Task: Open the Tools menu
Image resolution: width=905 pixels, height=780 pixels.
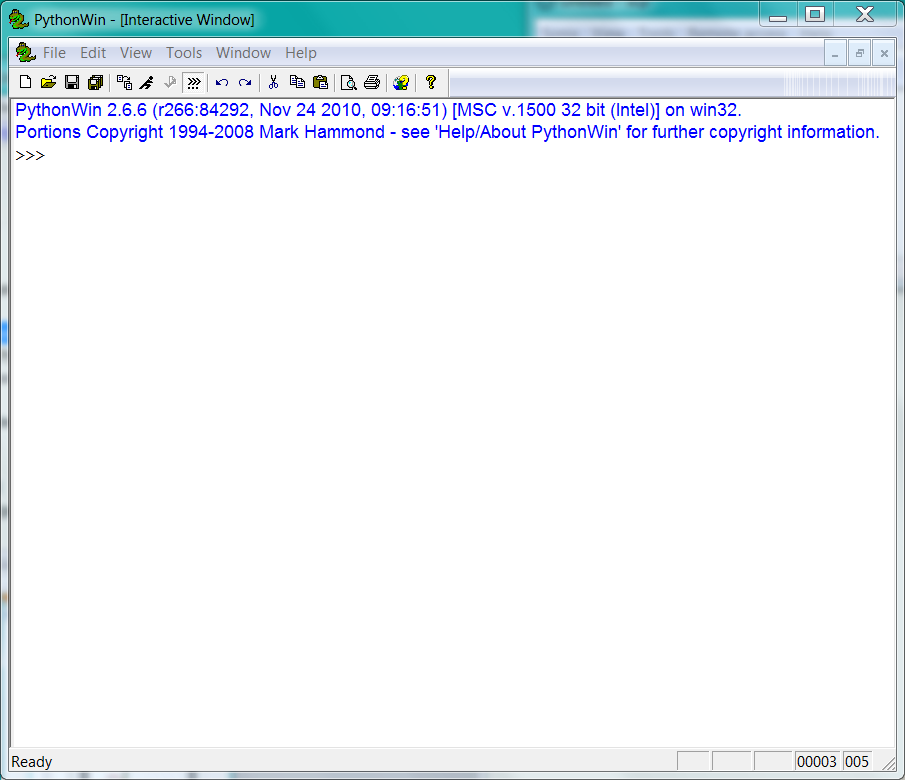Action: pos(184,53)
